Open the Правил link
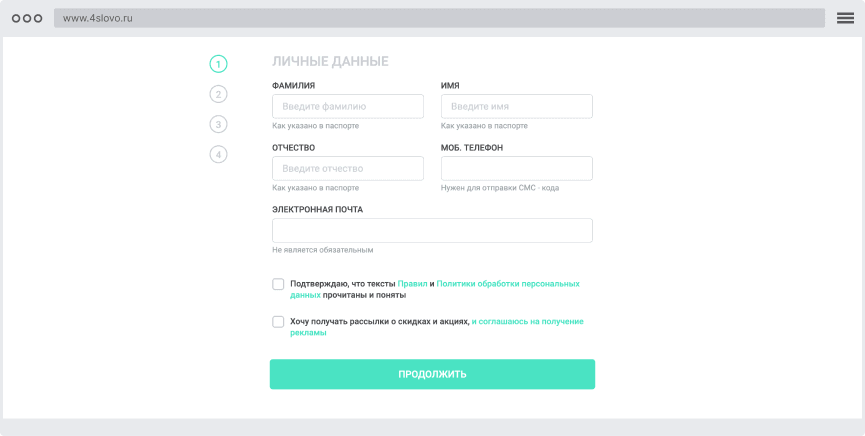Image resolution: width=865 pixels, height=436 pixels. [x=412, y=284]
